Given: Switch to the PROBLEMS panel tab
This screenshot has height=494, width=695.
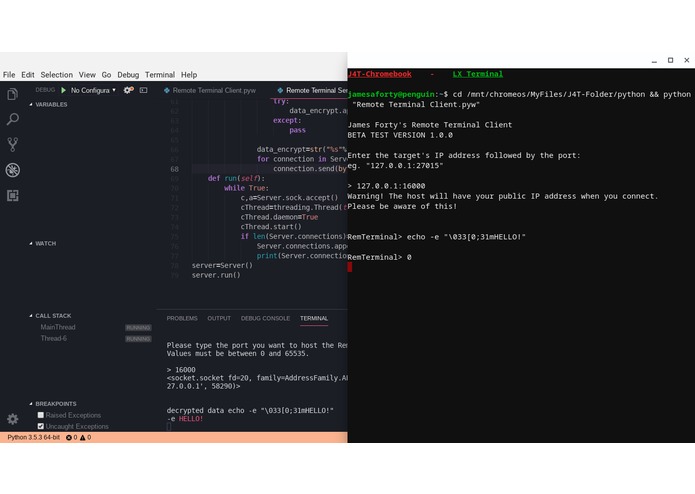Looking at the screenshot, I should point(182,319).
